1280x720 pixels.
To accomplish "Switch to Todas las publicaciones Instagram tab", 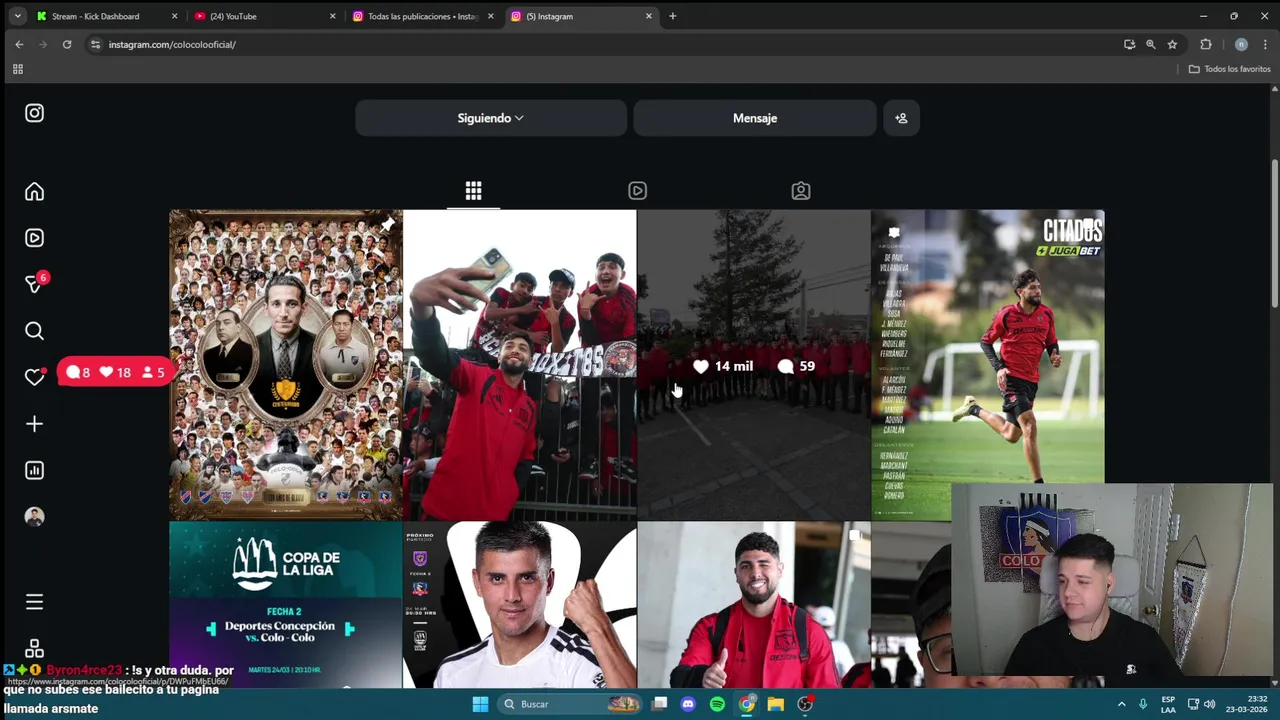I will (x=423, y=16).
